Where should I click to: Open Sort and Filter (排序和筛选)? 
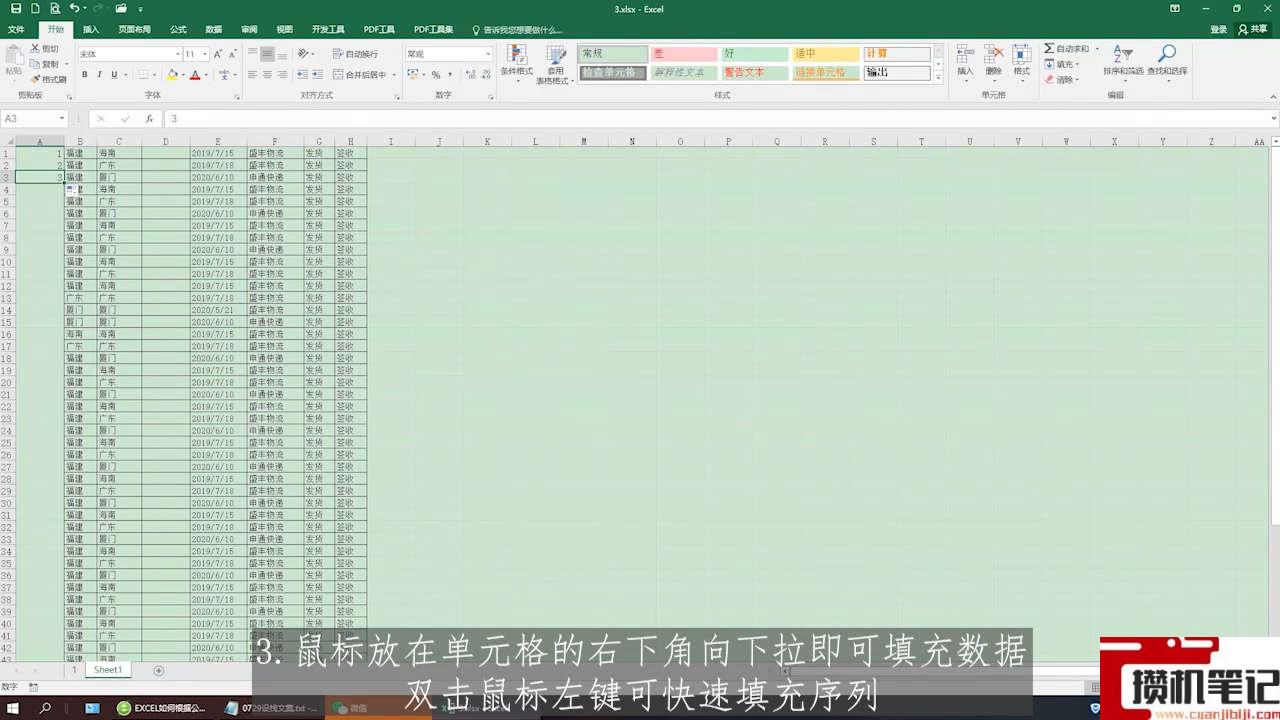tap(1123, 61)
